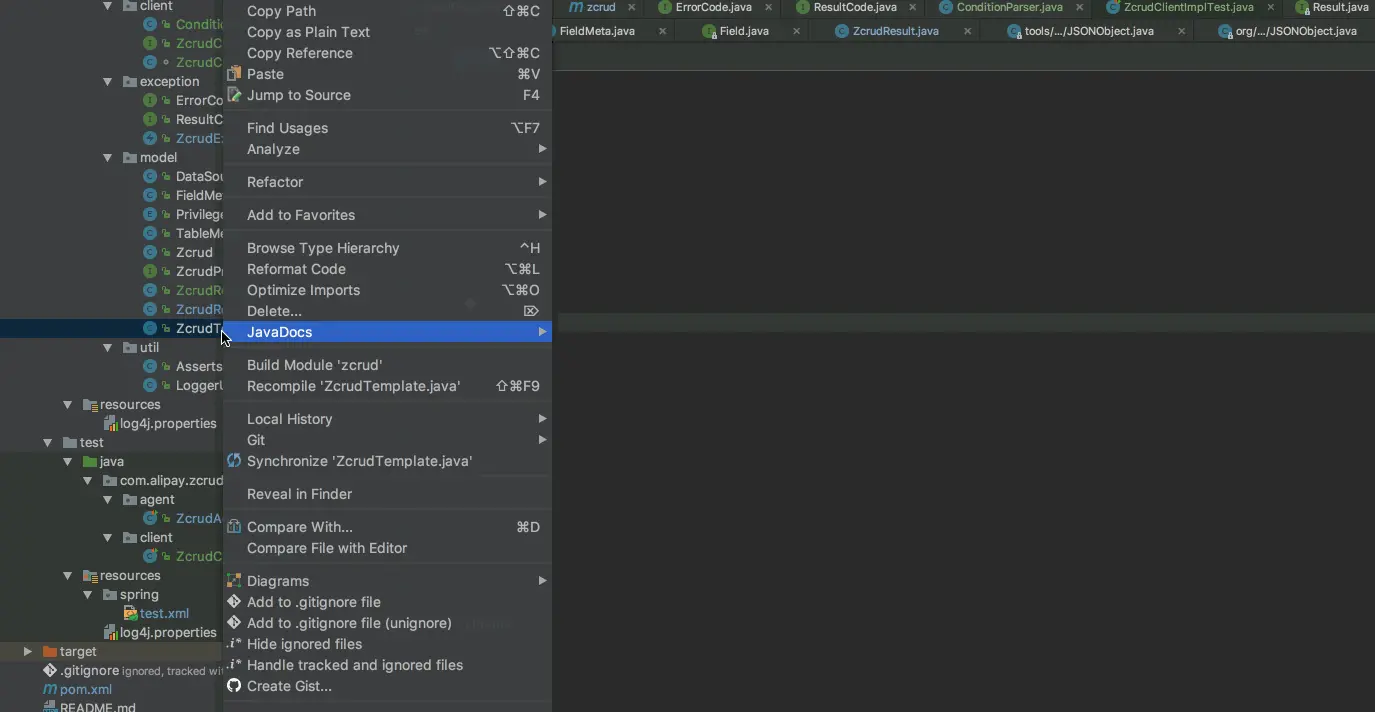
Task: Collapse the agent package
Action: click(108, 499)
